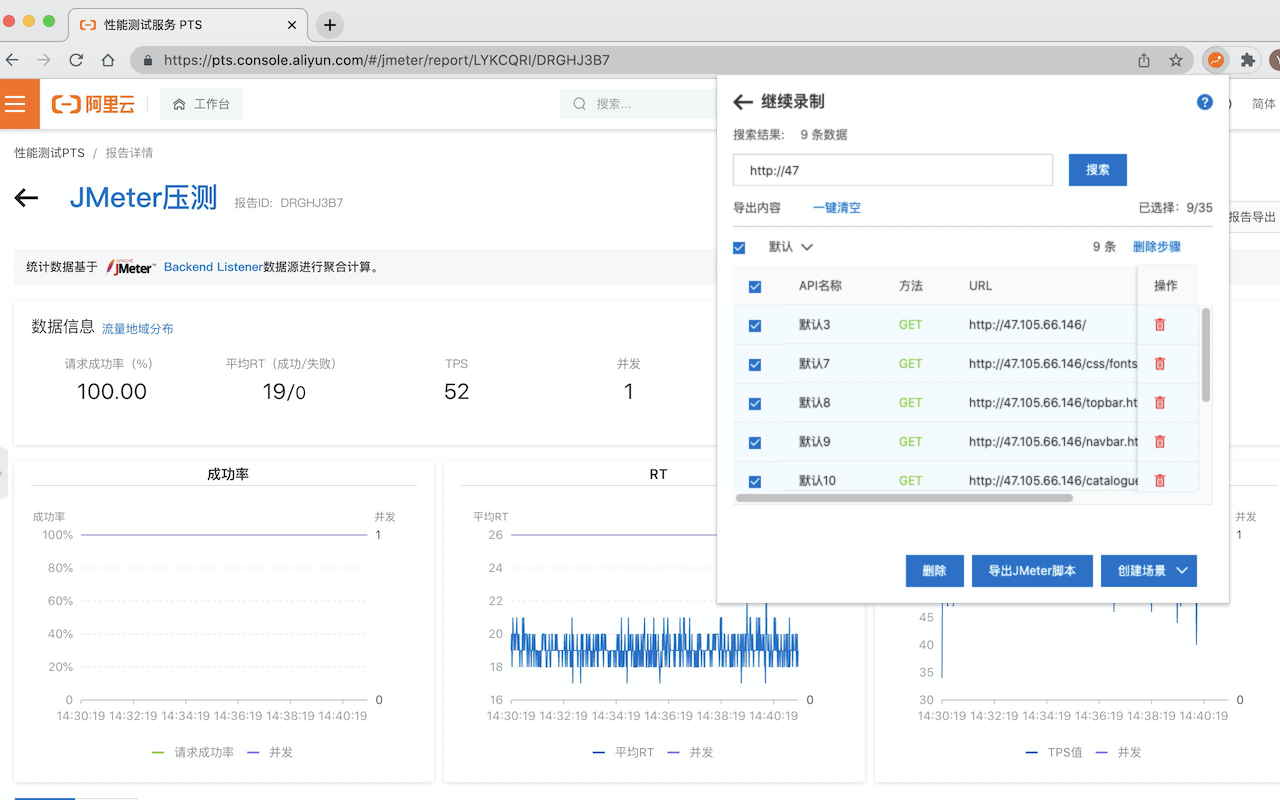Image resolution: width=1280 pixels, height=800 pixels.
Task: Click the back arrow beside 继续录制
Action: 742,102
